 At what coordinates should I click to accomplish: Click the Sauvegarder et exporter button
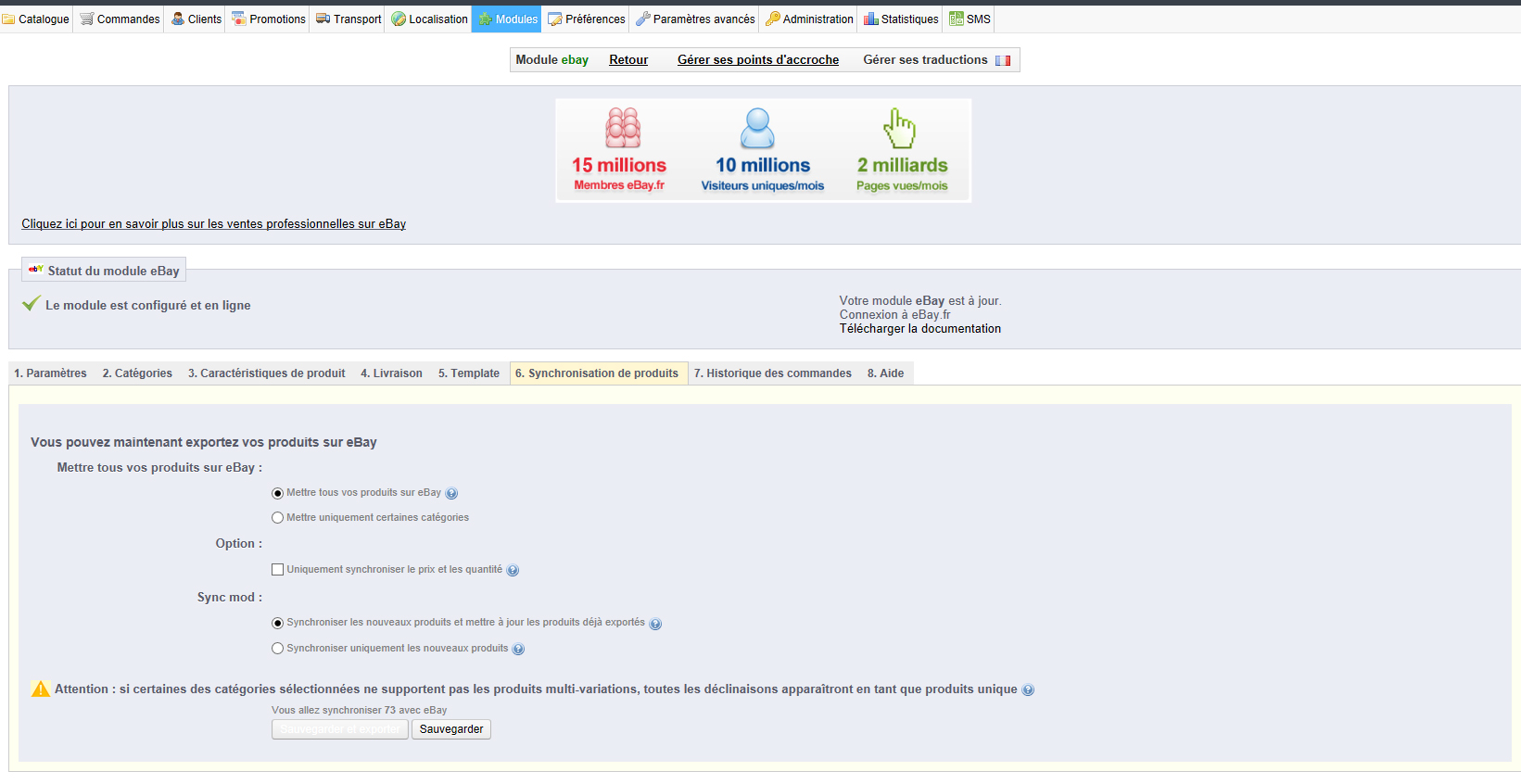[x=340, y=729]
